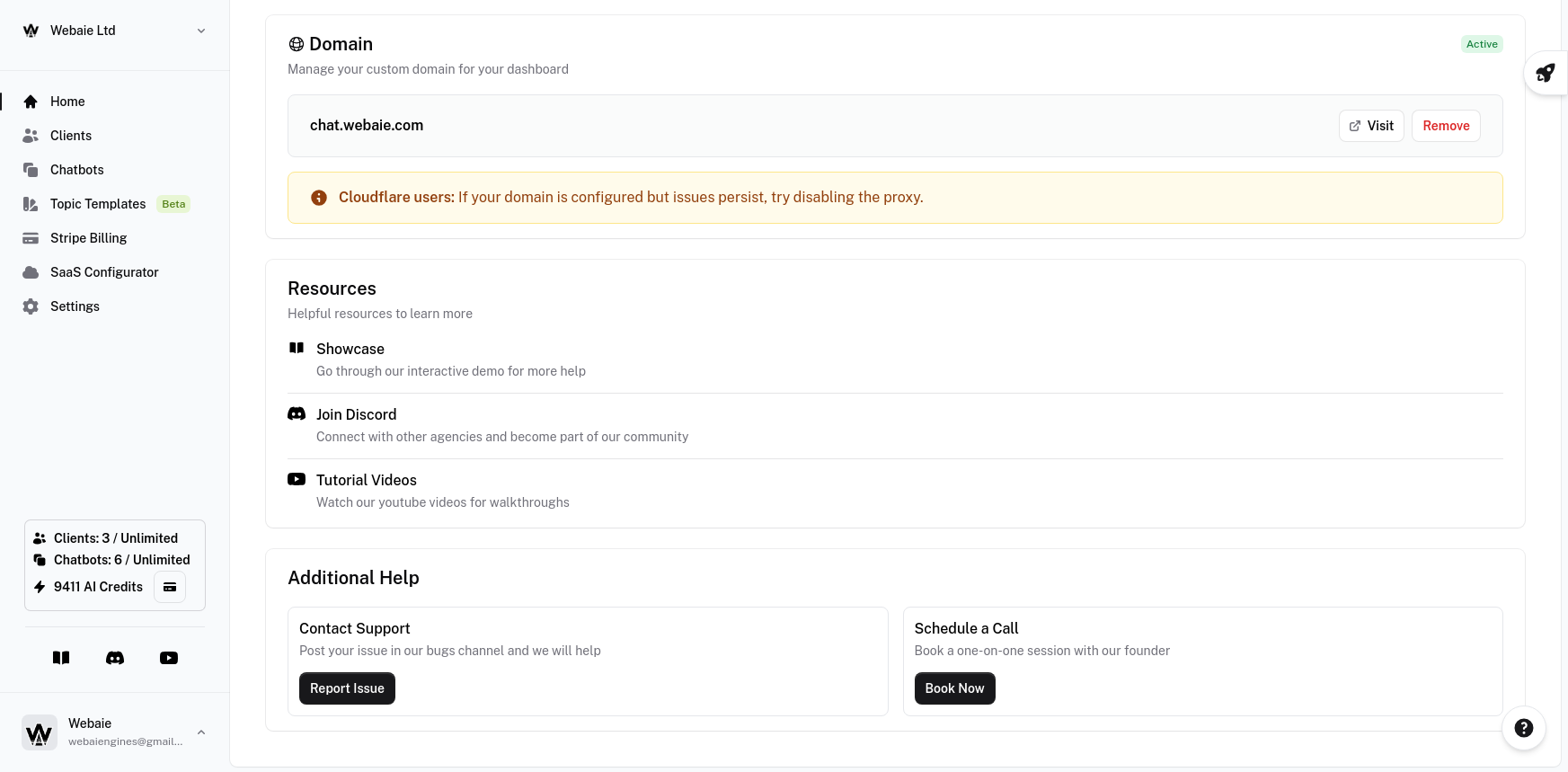
Task: Go to the Clients menu item
Action: click(x=71, y=136)
